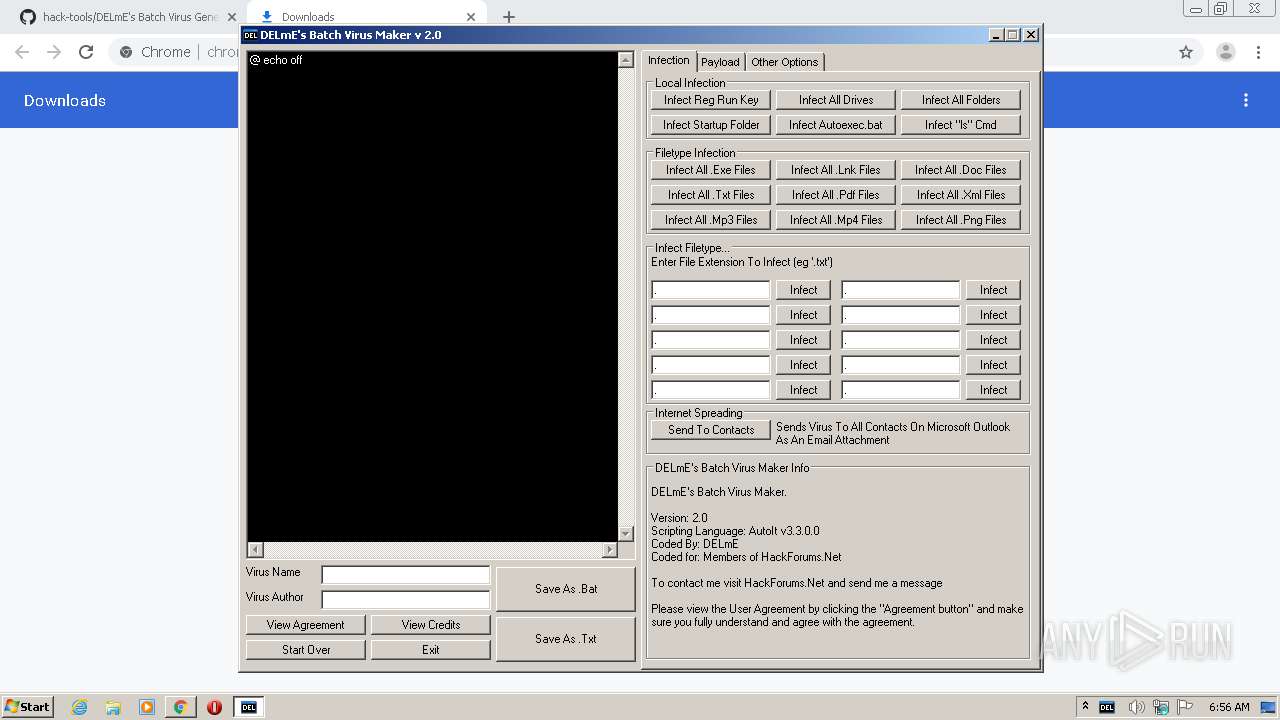Bookmark this page with the star icon
Image resolution: width=1280 pixels, height=720 pixels.
point(1186,52)
